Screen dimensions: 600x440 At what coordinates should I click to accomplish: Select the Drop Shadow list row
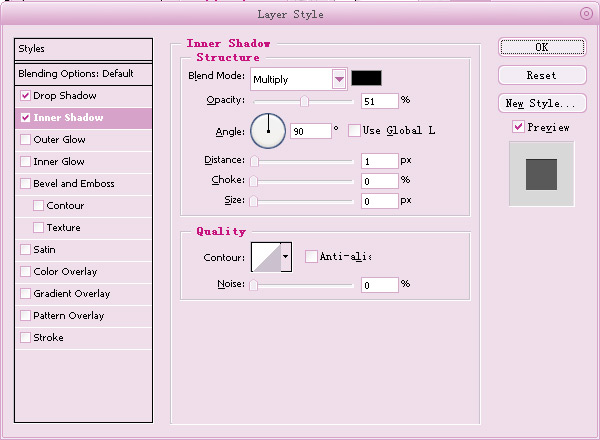point(83,96)
